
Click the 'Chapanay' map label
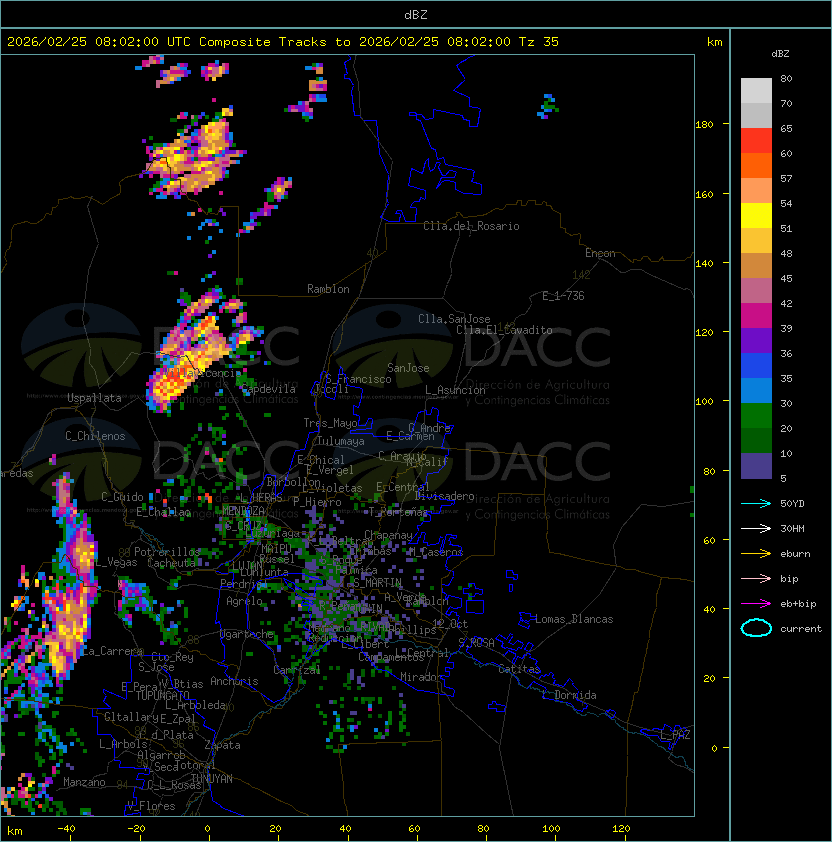coord(388,535)
